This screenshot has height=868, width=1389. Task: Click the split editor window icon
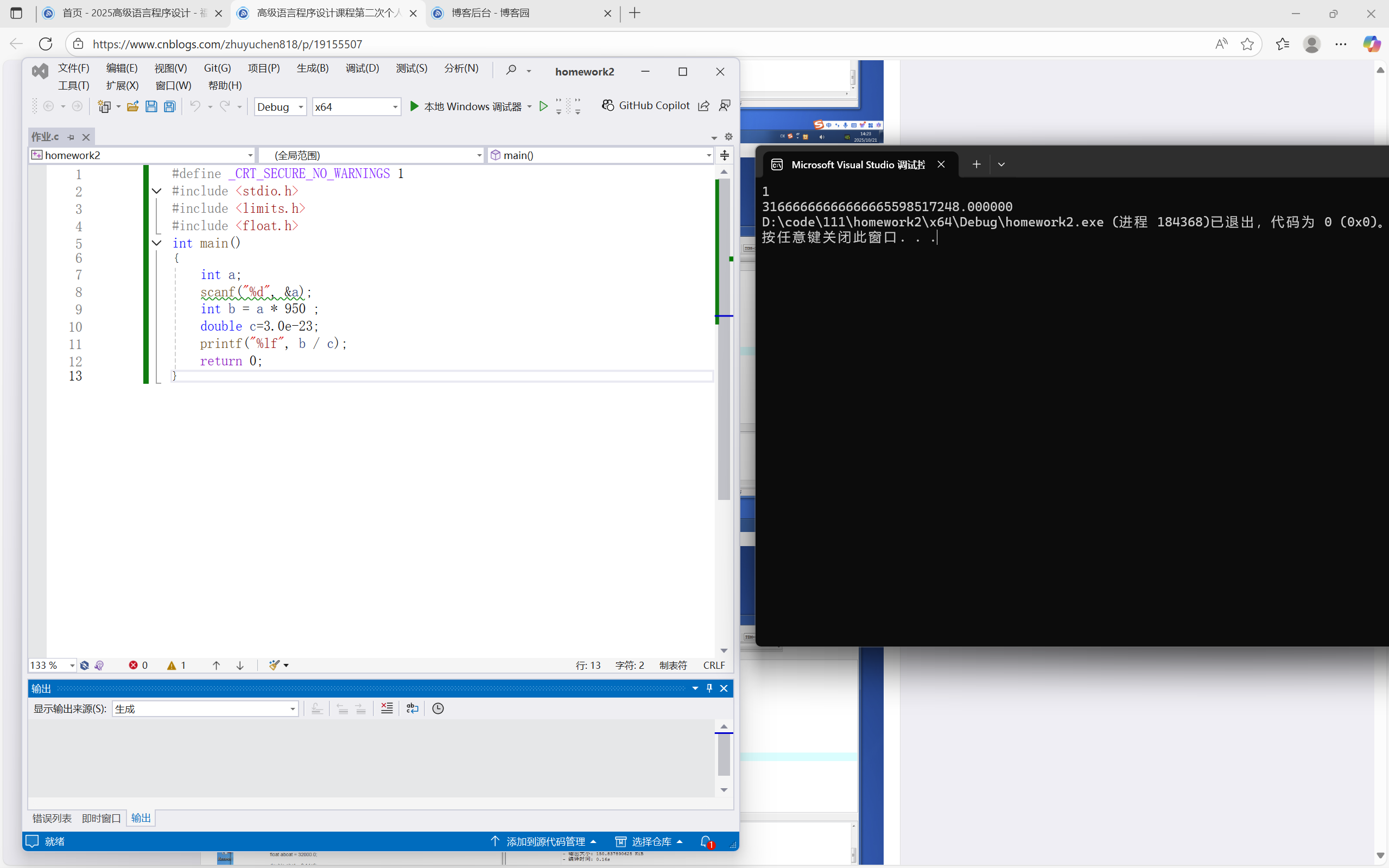pos(724,155)
